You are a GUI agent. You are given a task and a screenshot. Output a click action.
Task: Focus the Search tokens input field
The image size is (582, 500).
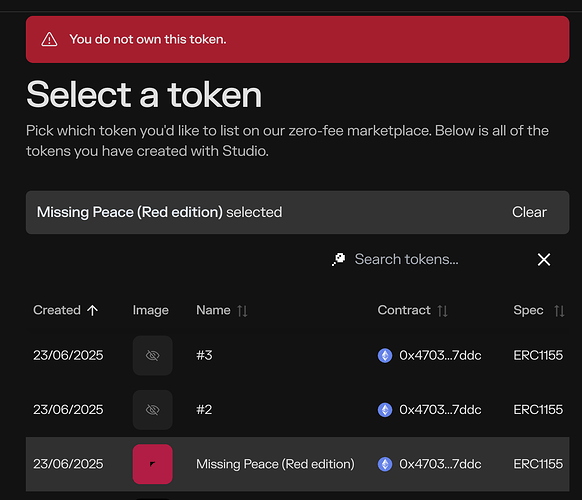(x=406, y=259)
